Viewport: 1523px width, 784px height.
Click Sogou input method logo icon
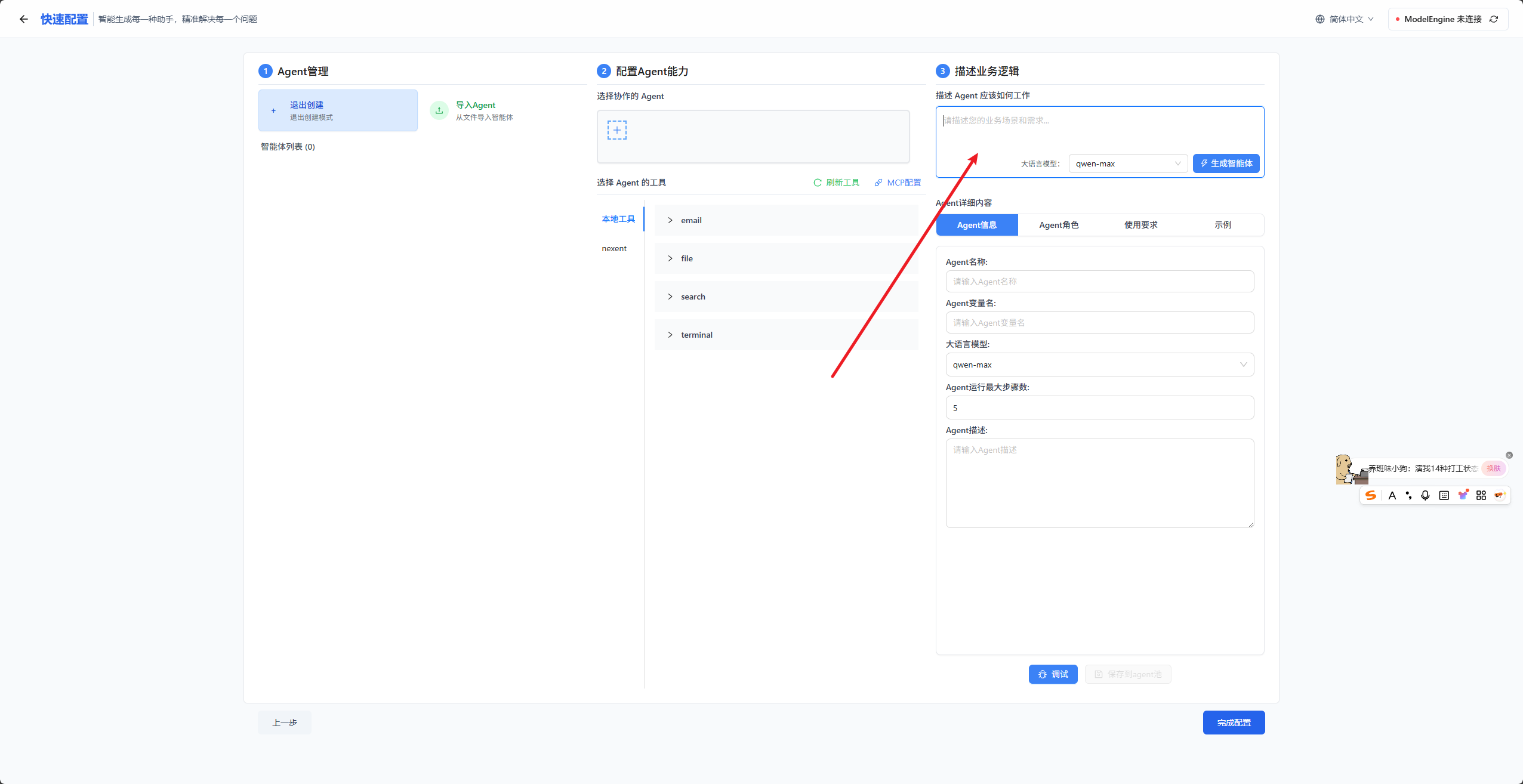tap(1371, 495)
